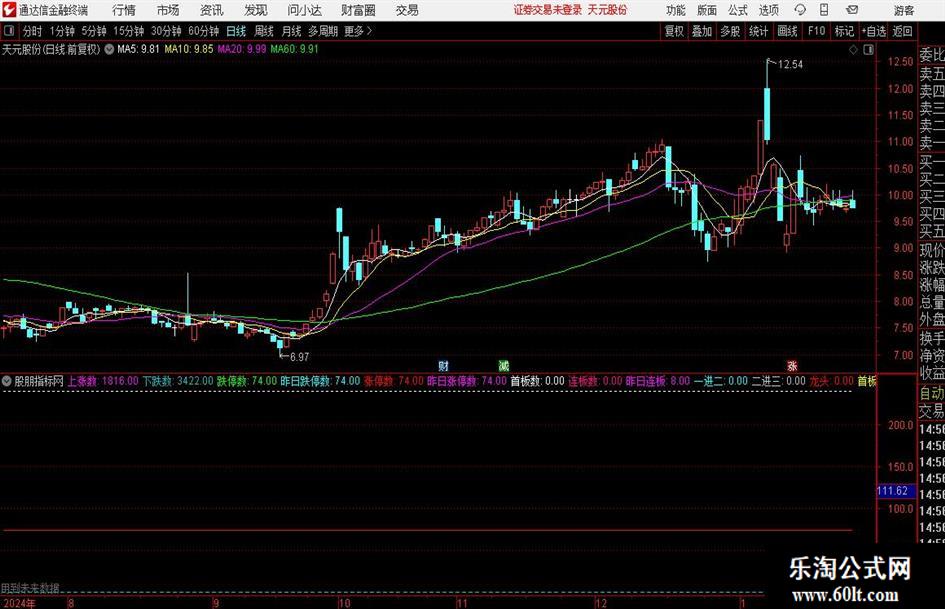
Task: Click the 财 marker on the chart
Action: point(444,365)
